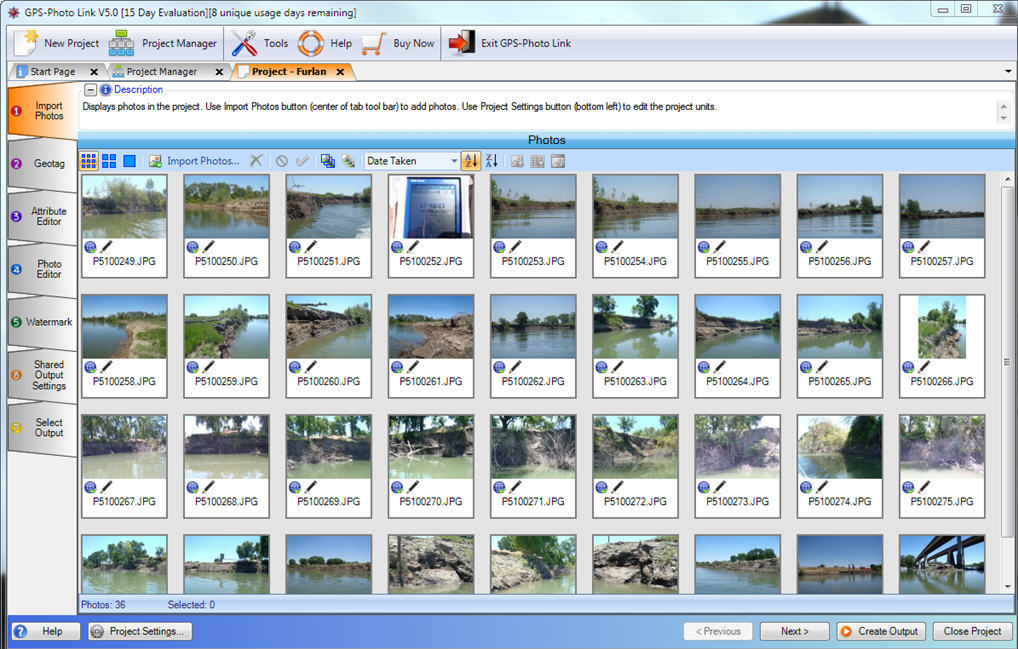Click the globe icon on P5100250.JPG thumbnail

(x=193, y=246)
